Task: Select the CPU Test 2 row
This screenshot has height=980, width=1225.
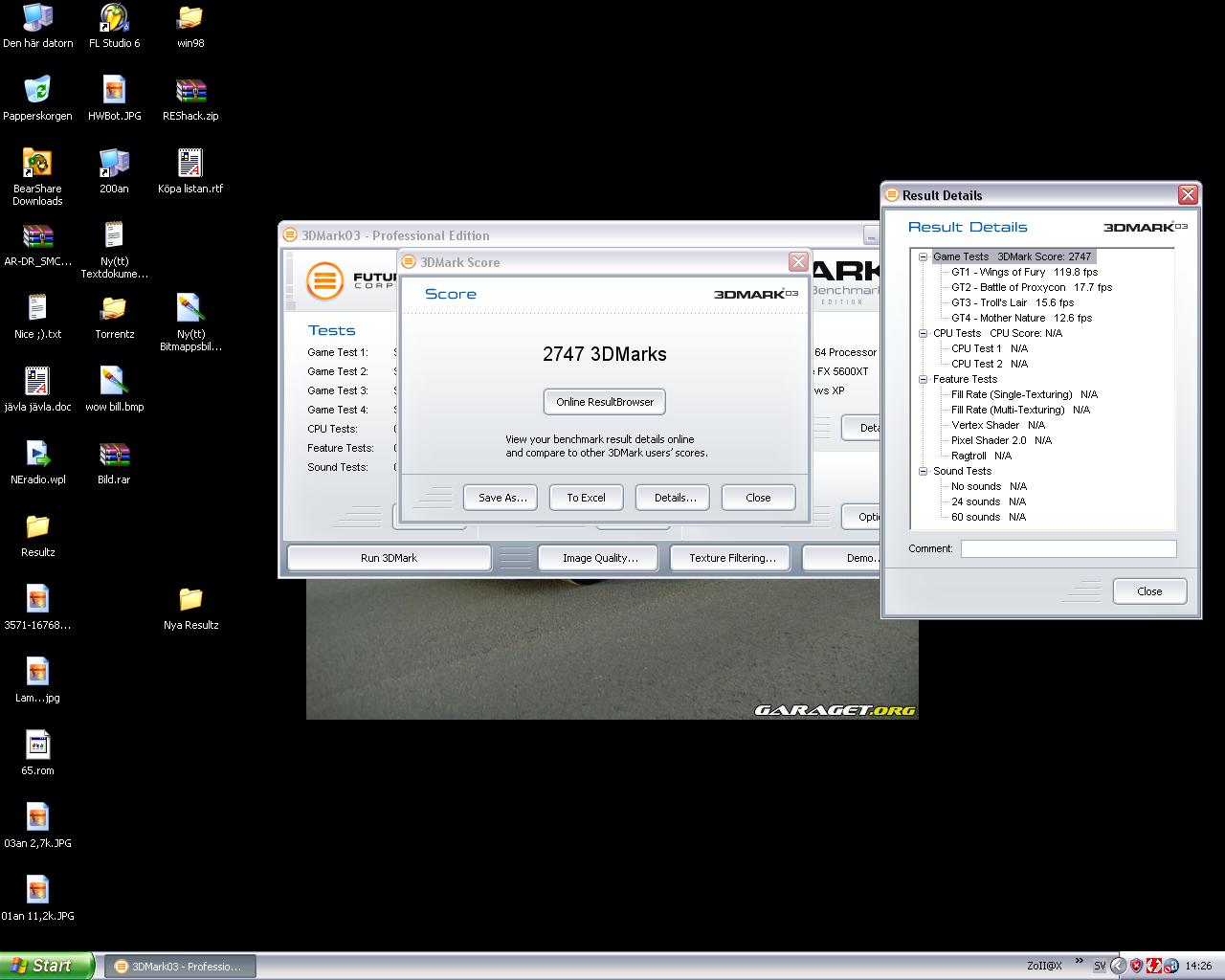Action: pos(990,364)
